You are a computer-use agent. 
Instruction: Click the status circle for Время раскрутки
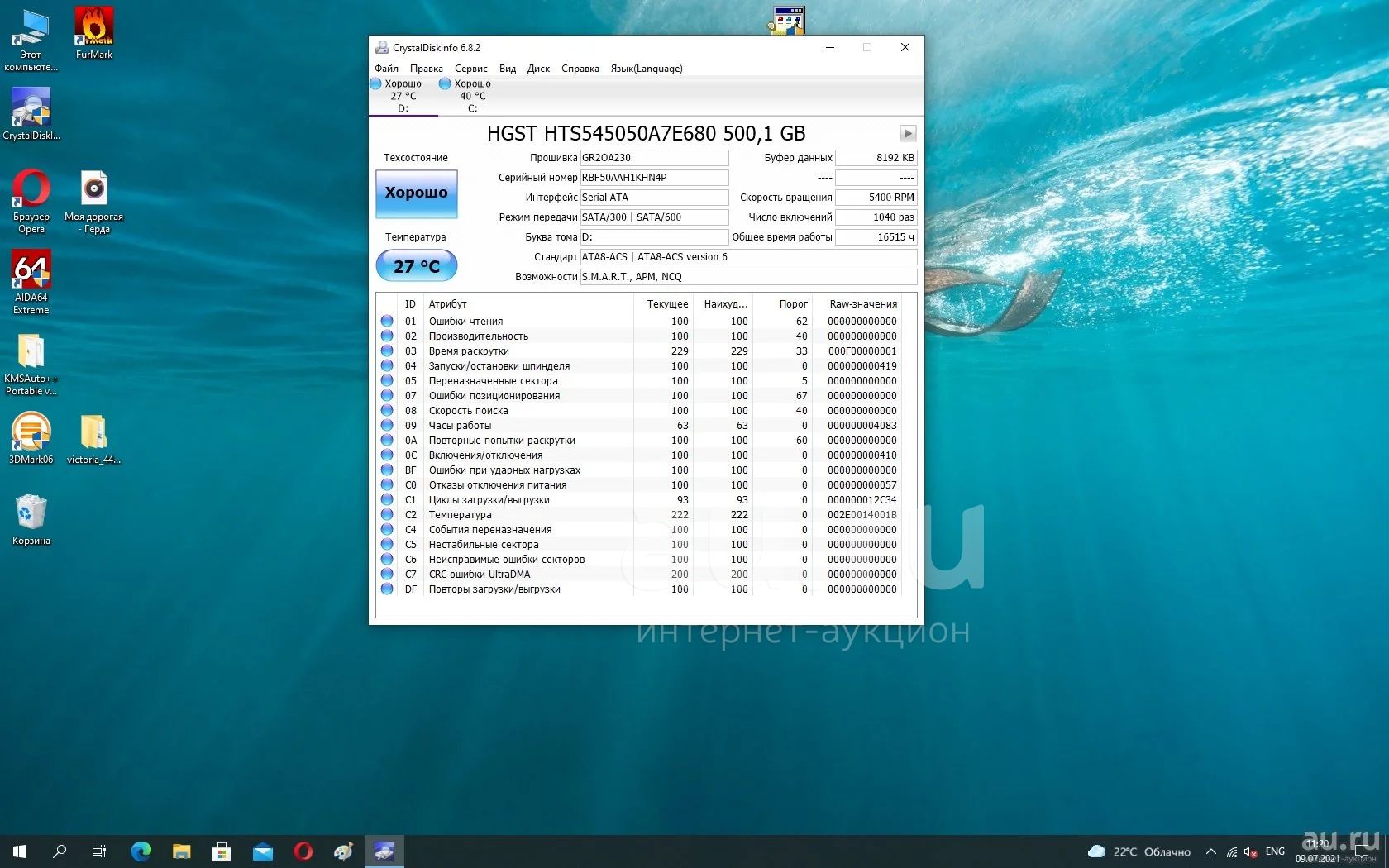[387, 351]
